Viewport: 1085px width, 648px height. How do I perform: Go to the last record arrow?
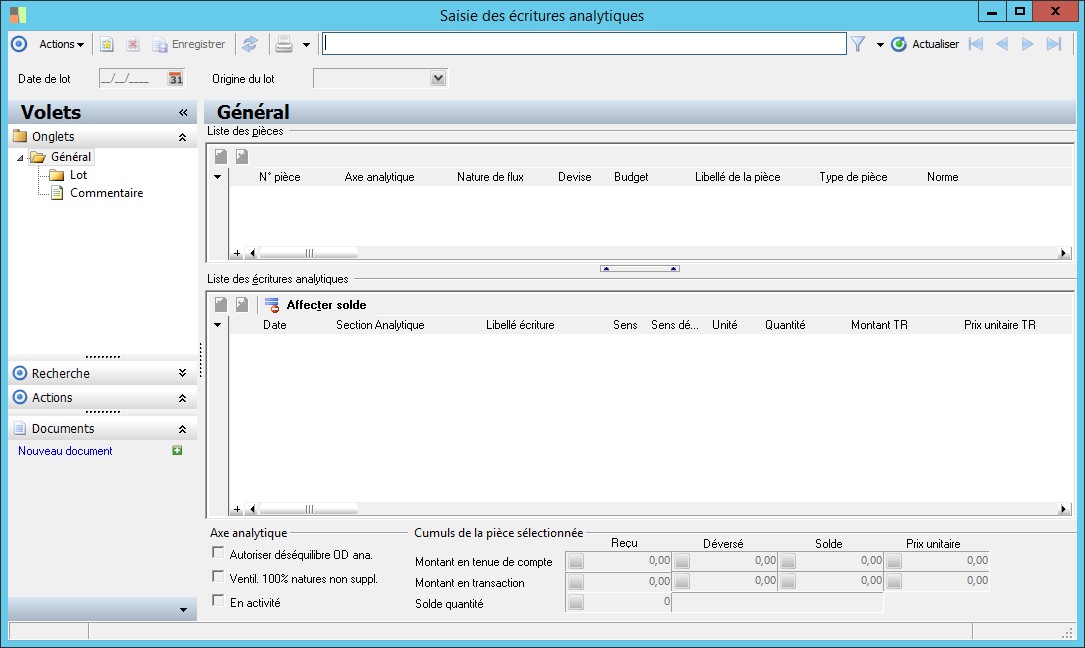1053,44
